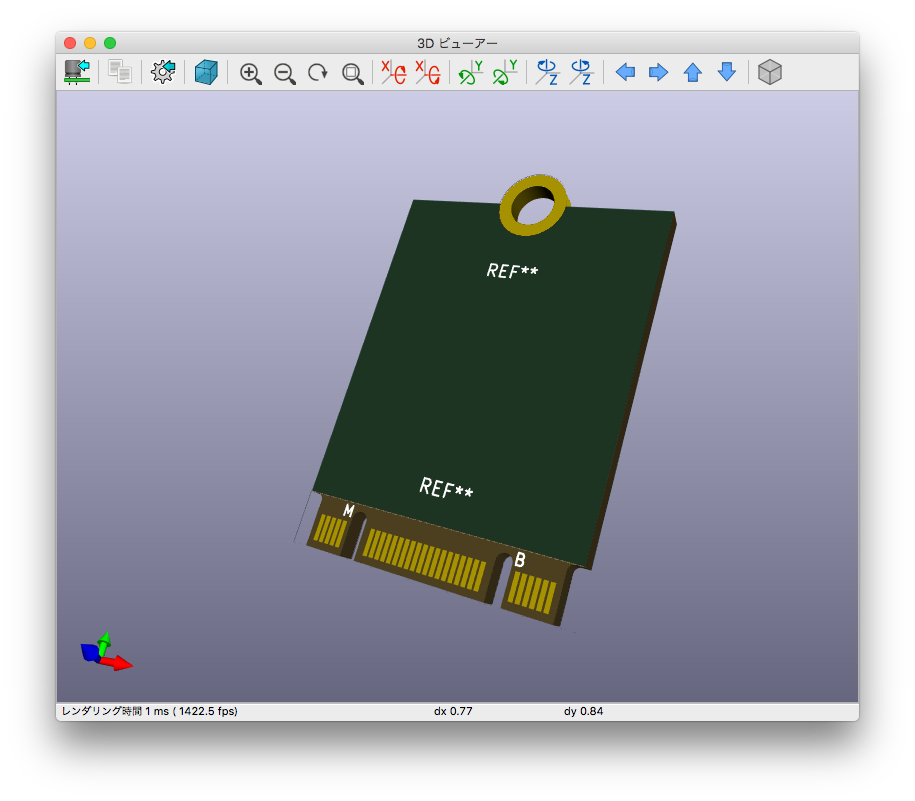The height and width of the screenshot is (801, 915).
Task: Click the M key label on connector
Action: pos(348,511)
